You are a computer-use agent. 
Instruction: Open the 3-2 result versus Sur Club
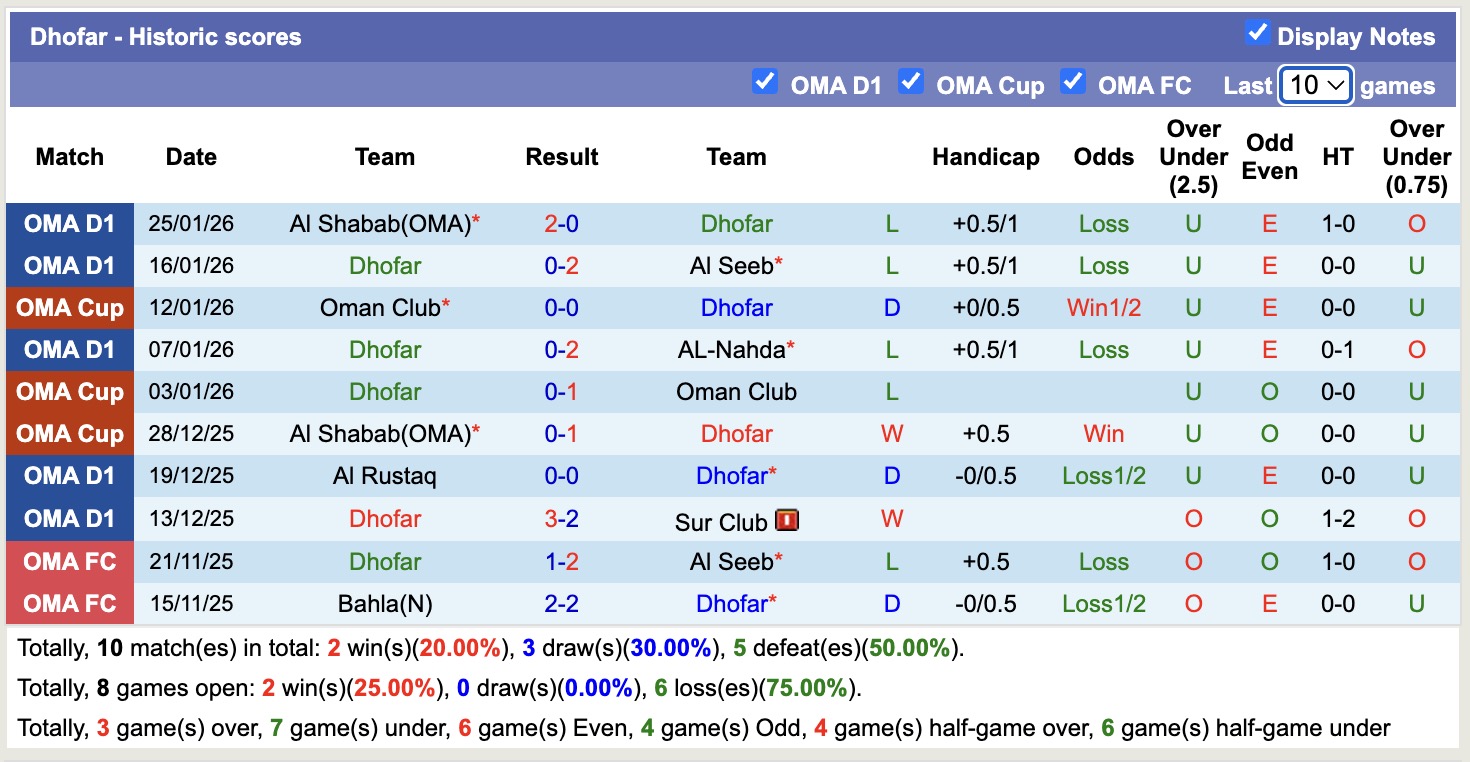[x=561, y=519]
